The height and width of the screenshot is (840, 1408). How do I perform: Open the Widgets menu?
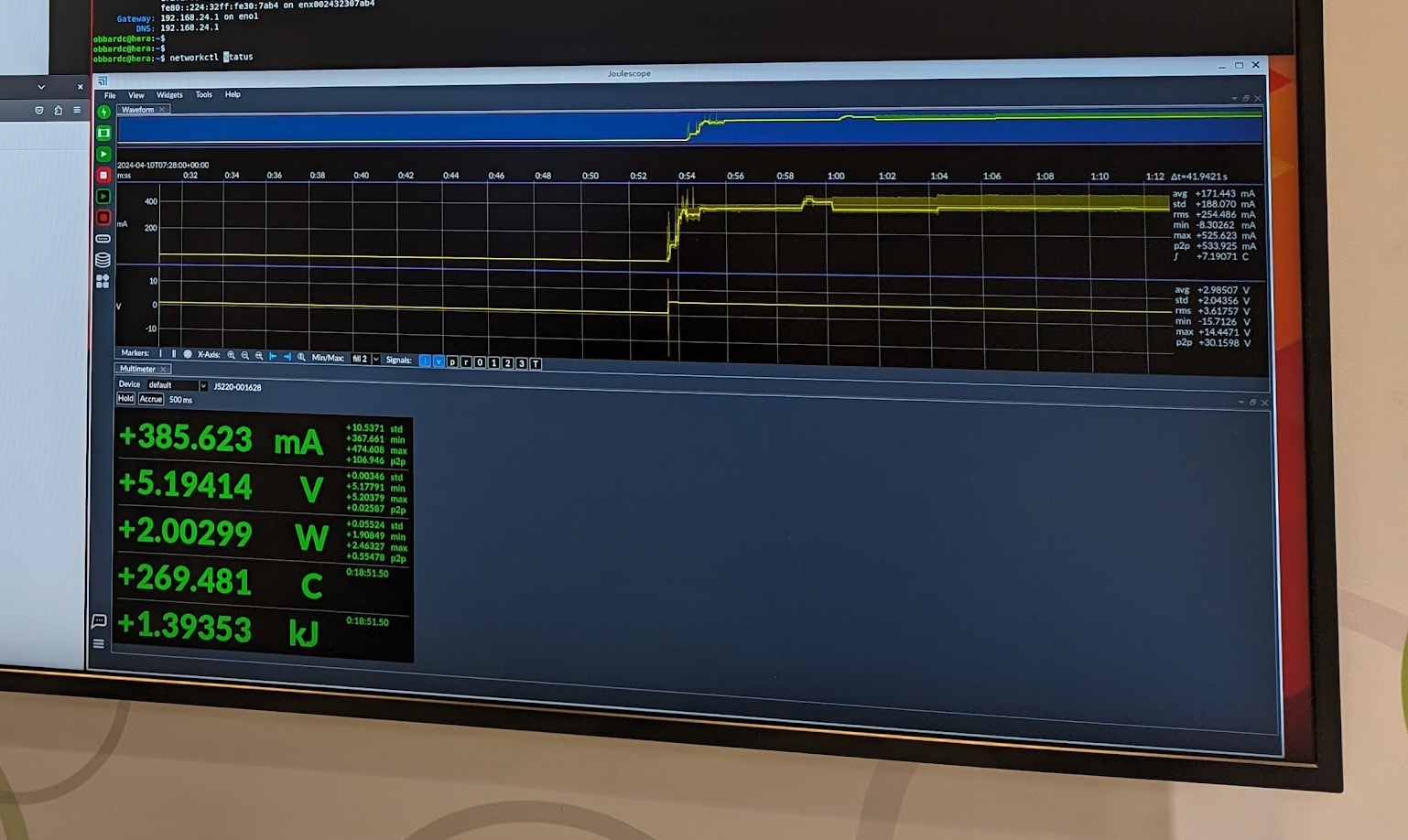click(169, 94)
